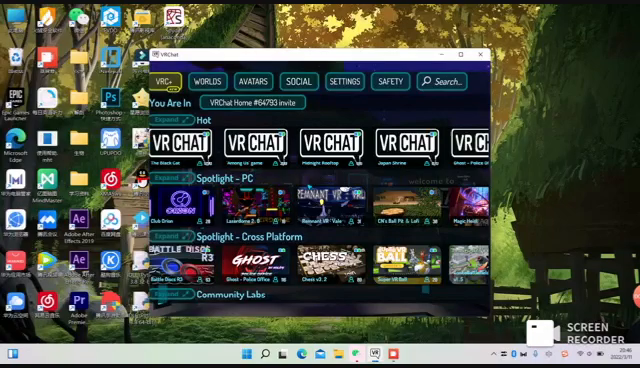Click VRChat Home #64793 invite button
The image size is (640, 368).
(253, 102)
